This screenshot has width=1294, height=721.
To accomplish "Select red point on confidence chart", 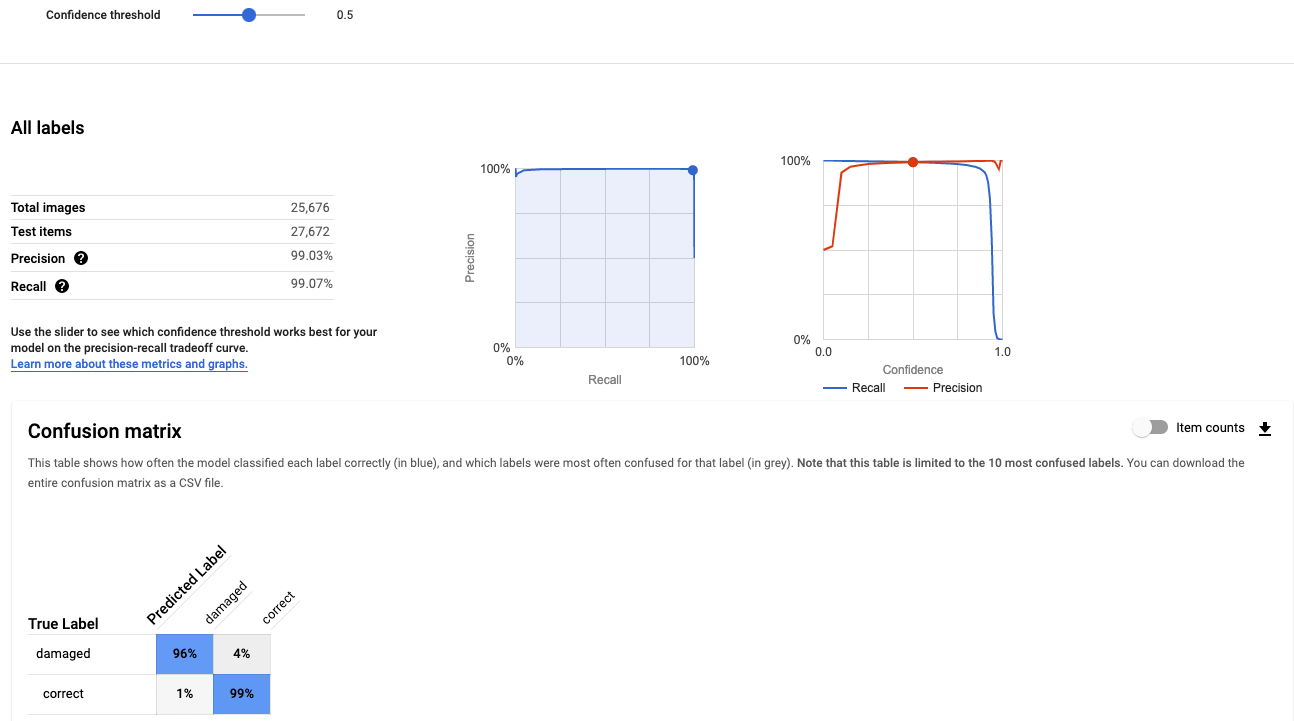I will coord(912,162).
